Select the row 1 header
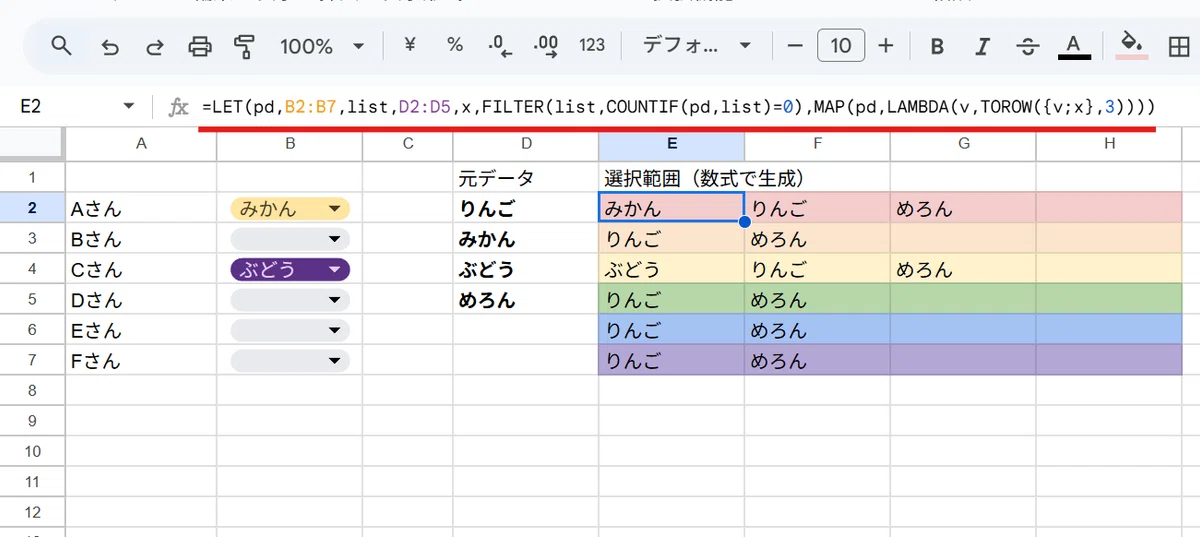The image size is (1200, 537). click(x=32, y=178)
